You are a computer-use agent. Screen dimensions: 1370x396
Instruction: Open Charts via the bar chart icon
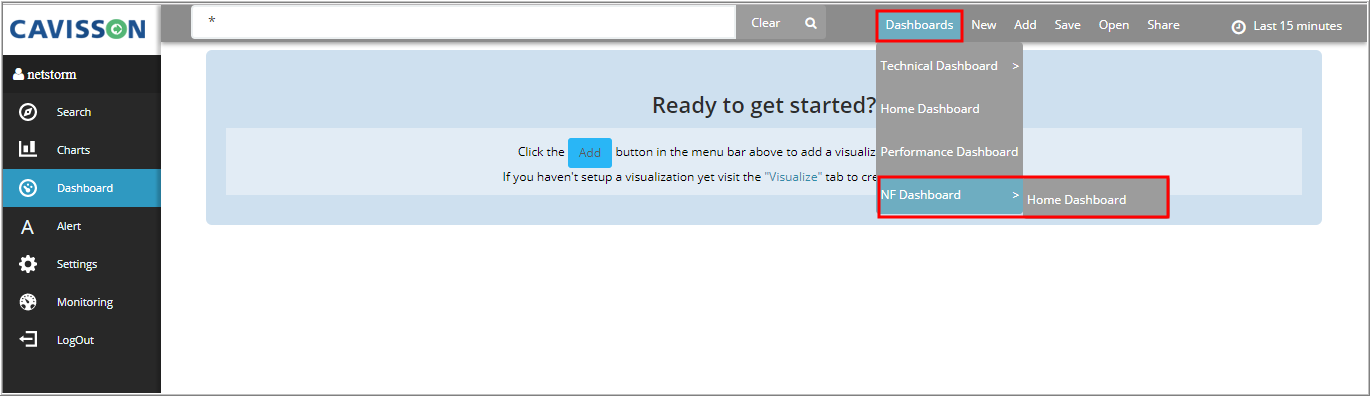coord(28,149)
